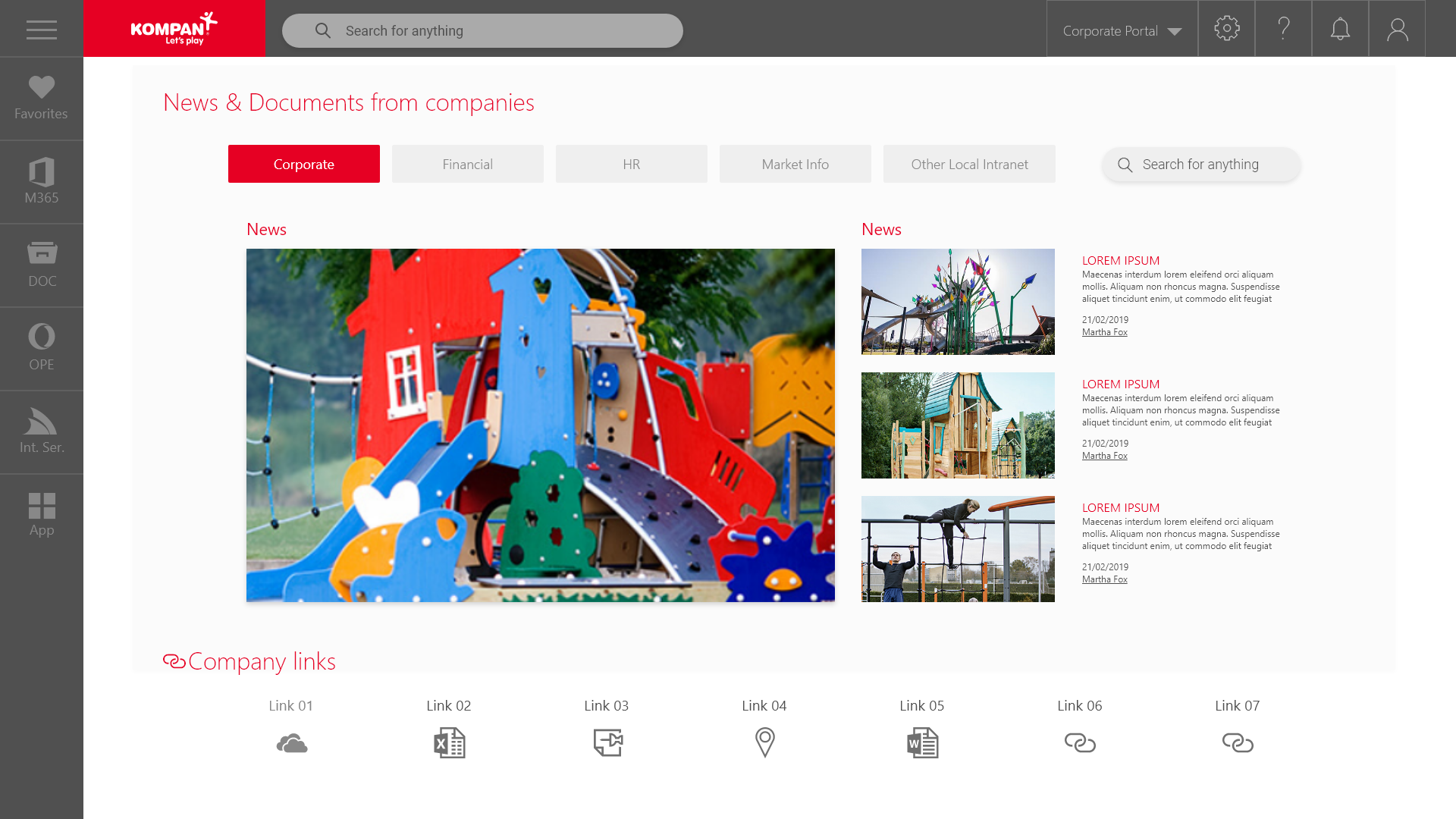
Task: Open the settings gear icon
Action: pos(1226,29)
